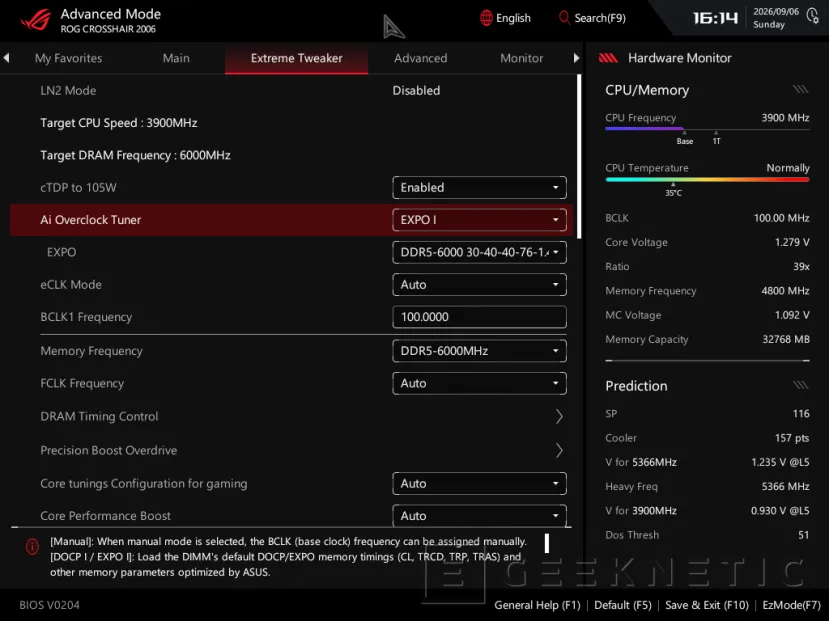The width and height of the screenshot is (829, 621).
Task: Open Ai Overclock Tuner EXPO I dropdown
Action: click(x=480, y=220)
